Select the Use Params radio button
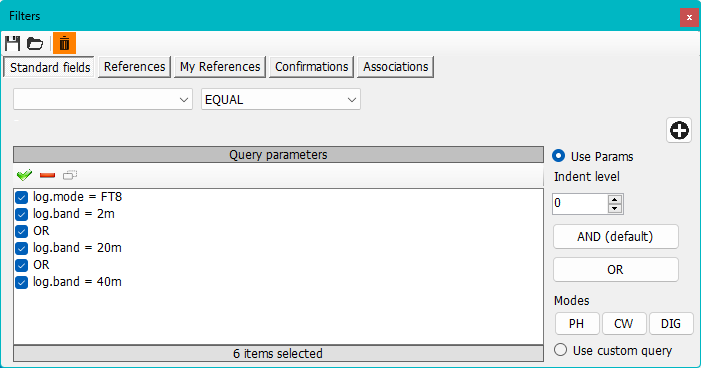Viewport: 701px width, 368px height. pos(558,156)
